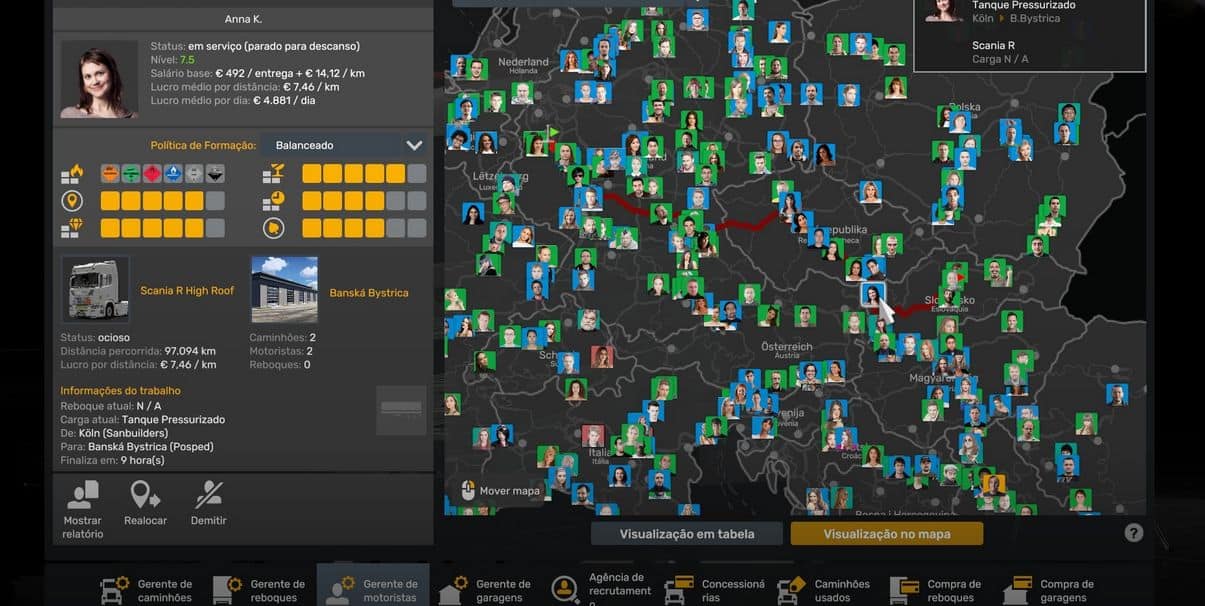Screen dimensions: 1205x606
Task: Go to Agência de recrutamento tab
Action: [x=598, y=589]
